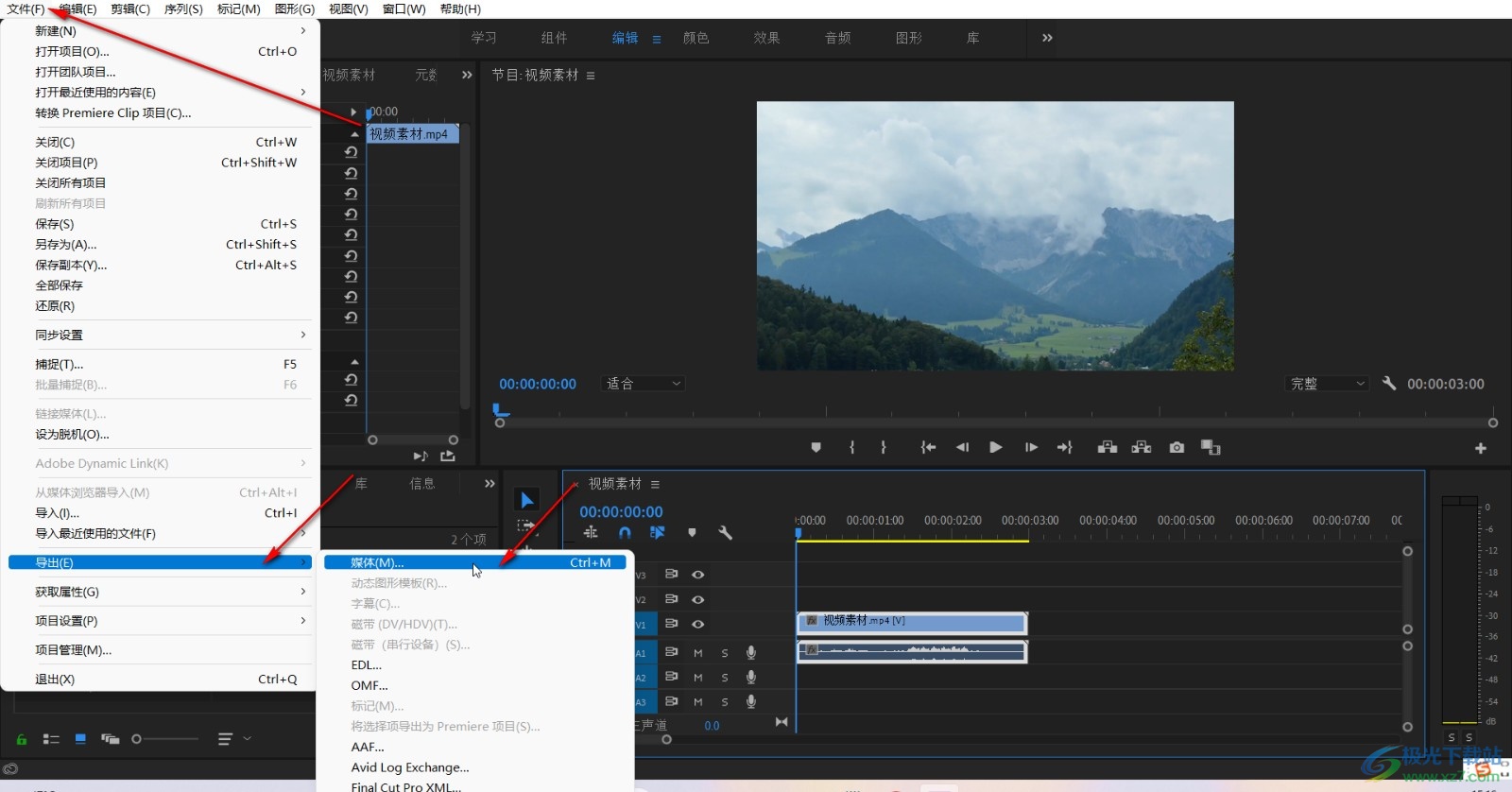Open 编辑 workspace menu icon
1512x792 pixels.
tap(657, 39)
